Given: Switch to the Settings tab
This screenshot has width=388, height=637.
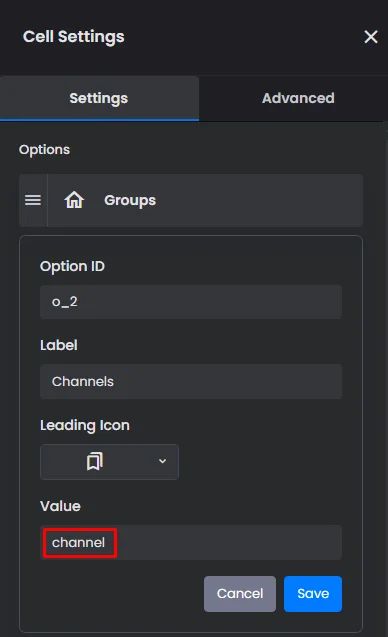Looking at the screenshot, I should 99,98.
